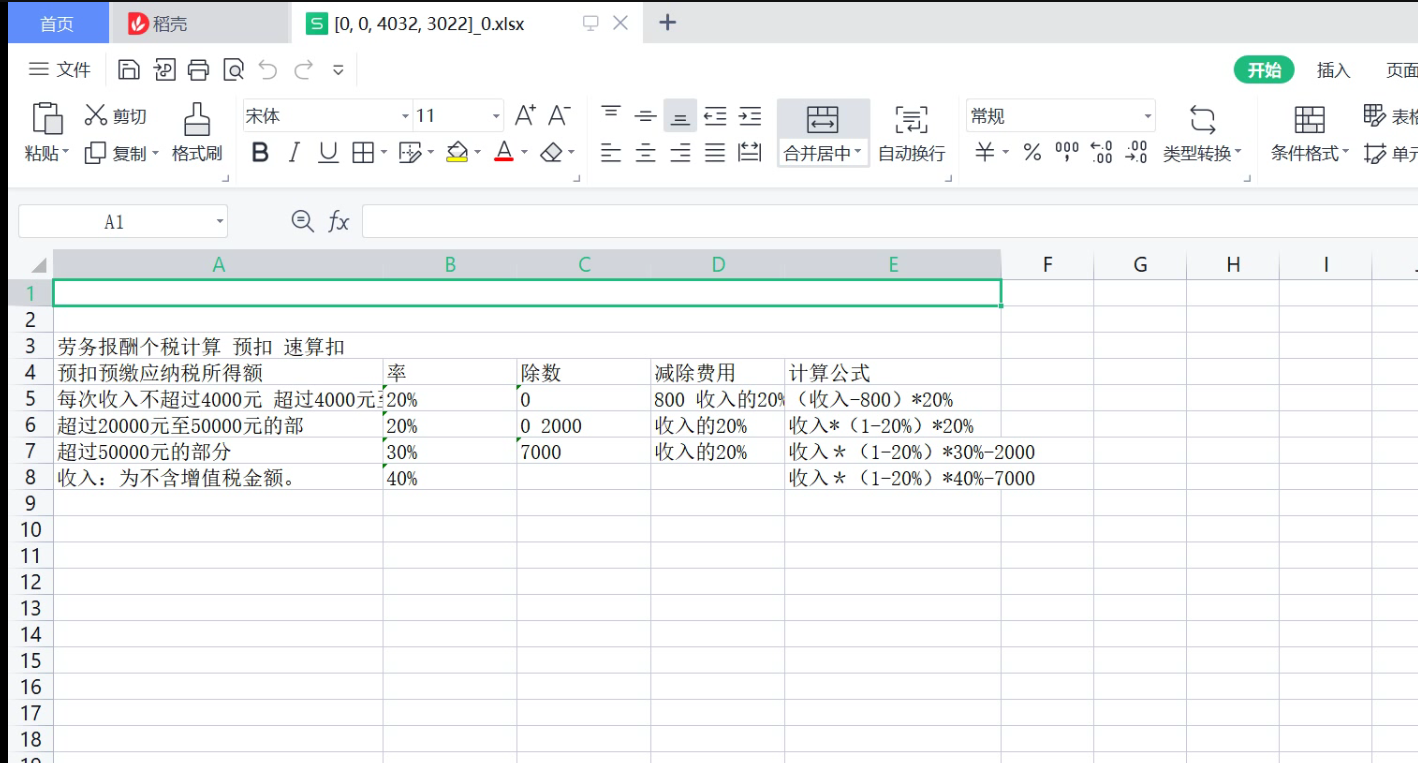Toggle Underline formatting
The height and width of the screenshot is (763, 1418).
pos(328,152)
